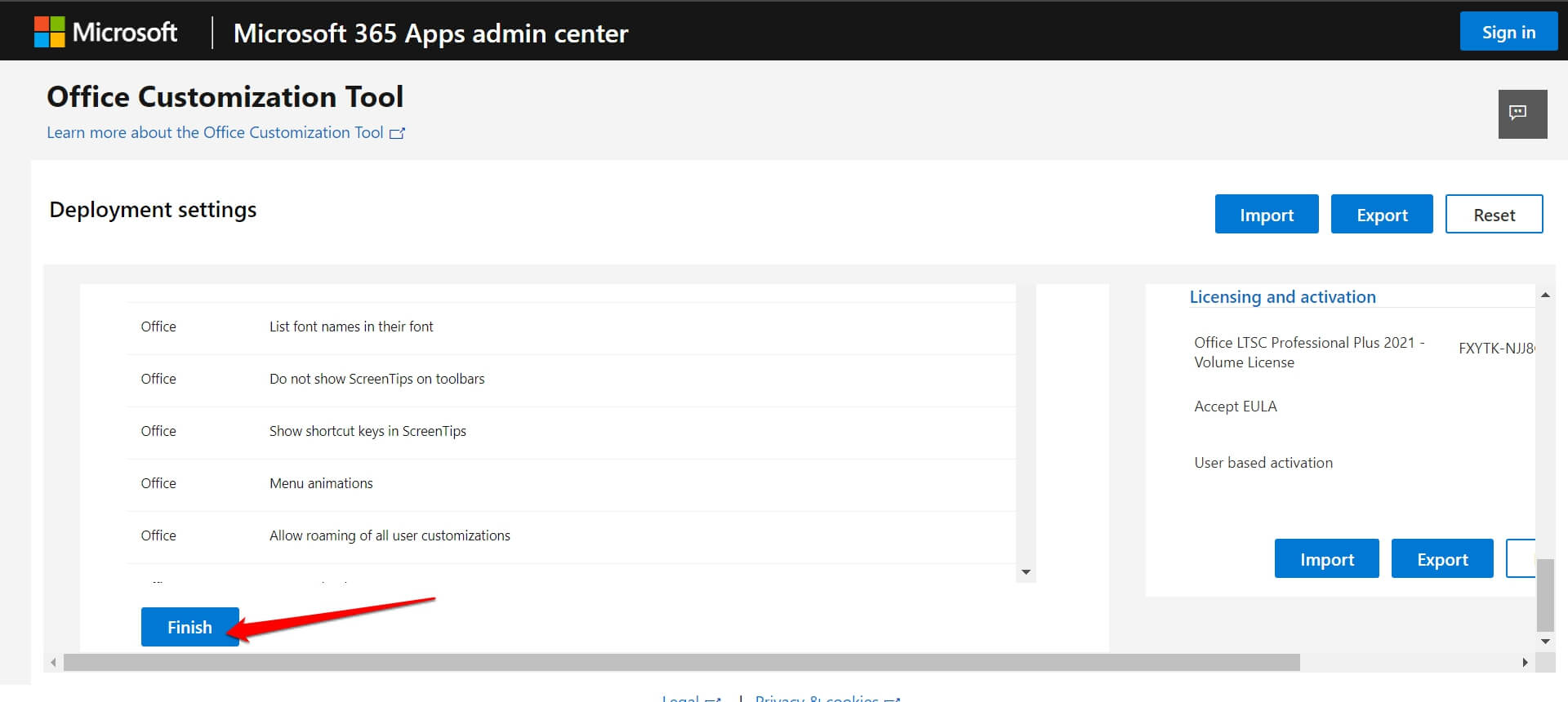Screen dimensions: 1568x702
Task: Select the 'Menu animations' setting
Action: click(x=571, y=483)
